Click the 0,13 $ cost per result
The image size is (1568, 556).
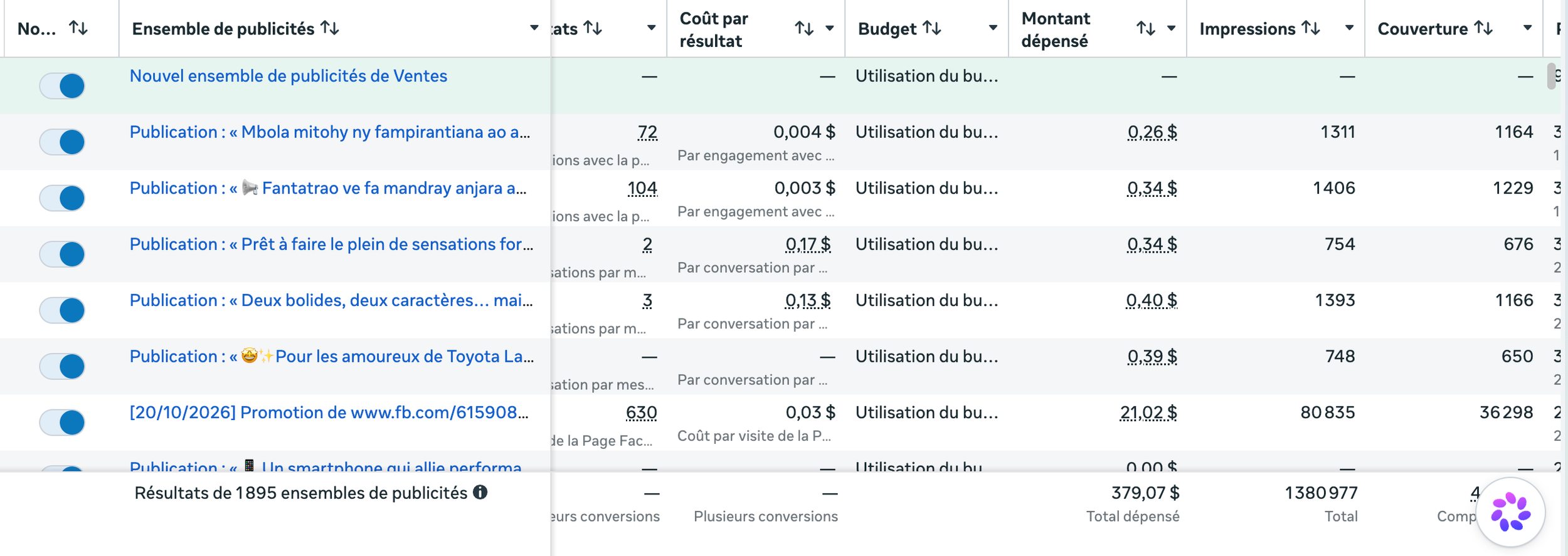point(808,300)
